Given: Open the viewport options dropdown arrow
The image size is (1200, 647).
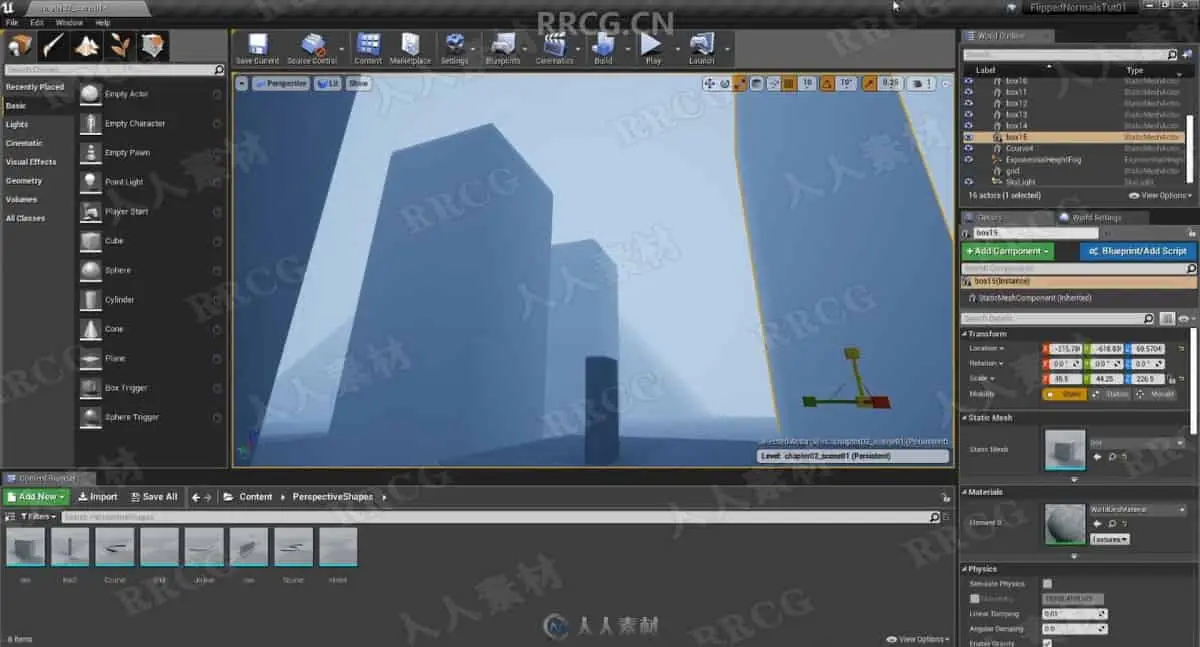Looking at the screenshot, I should pyautogui.click(x=242, y=84).
